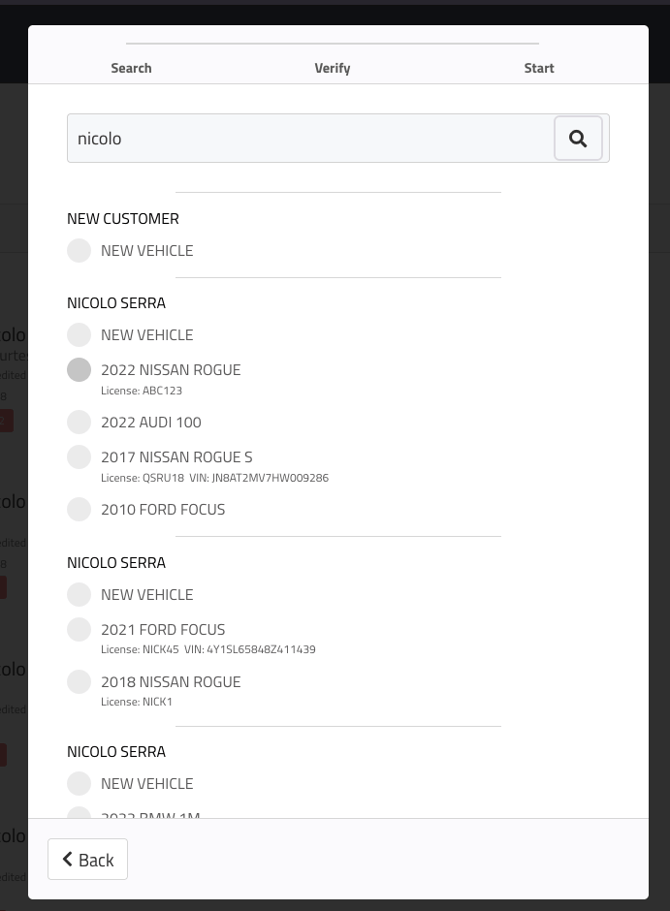Viewport: 670px width, 911px height.
Task: Go to the Start step tab
Action: pyautogui.click(x=539, y=68)
